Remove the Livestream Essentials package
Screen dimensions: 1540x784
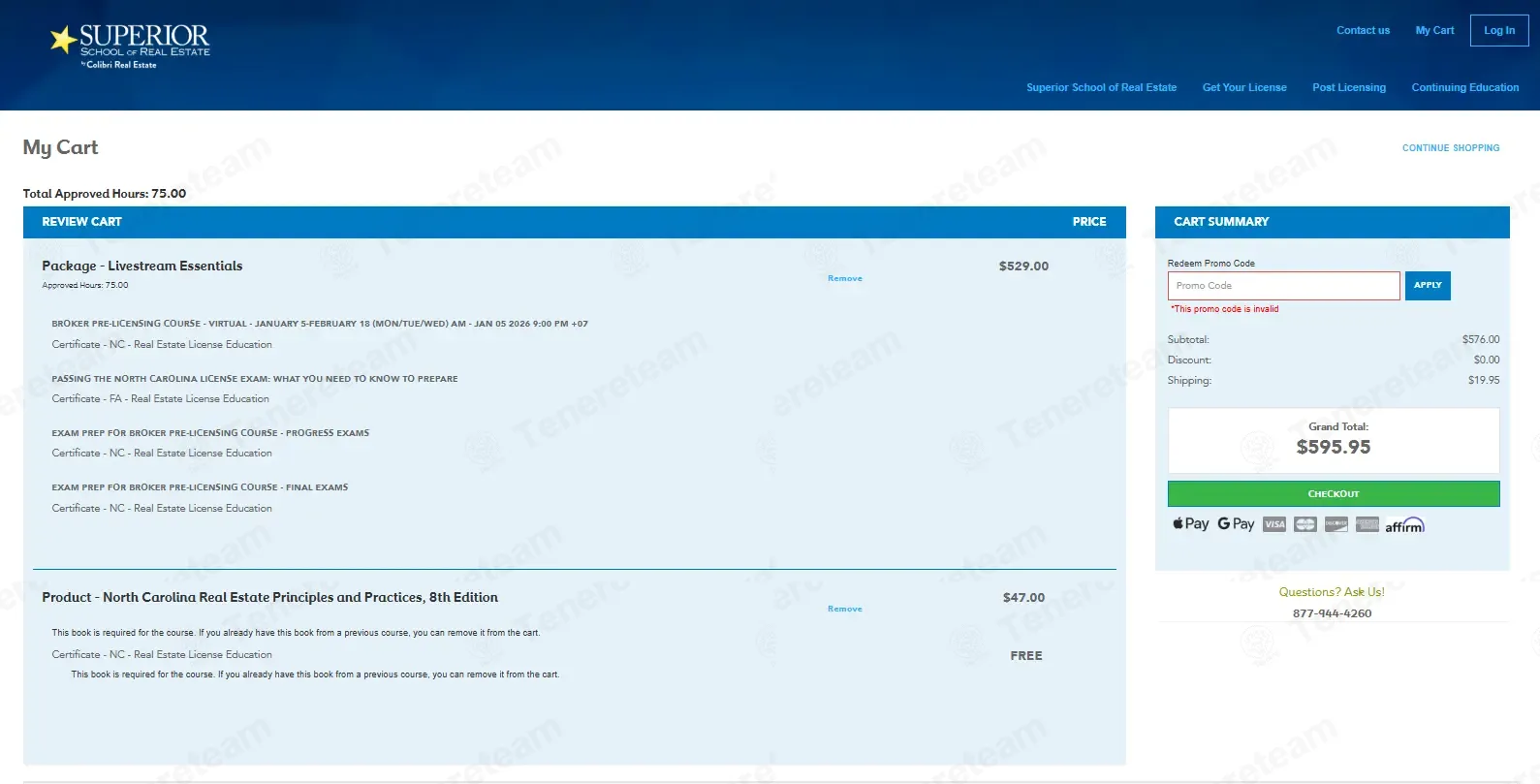tap(844, 278)
